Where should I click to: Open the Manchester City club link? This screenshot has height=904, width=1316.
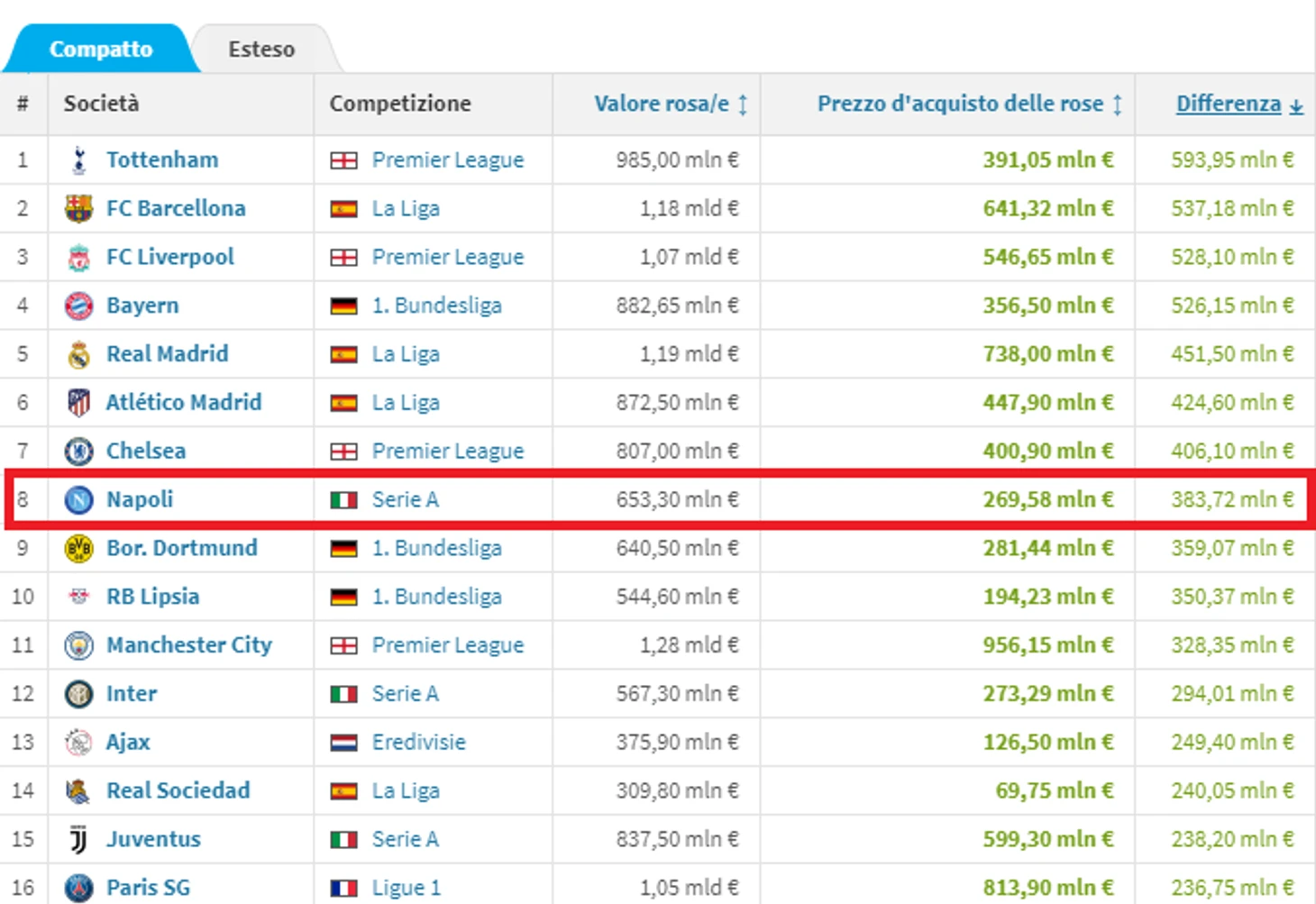pyautogui.click(x=189, y=645)
